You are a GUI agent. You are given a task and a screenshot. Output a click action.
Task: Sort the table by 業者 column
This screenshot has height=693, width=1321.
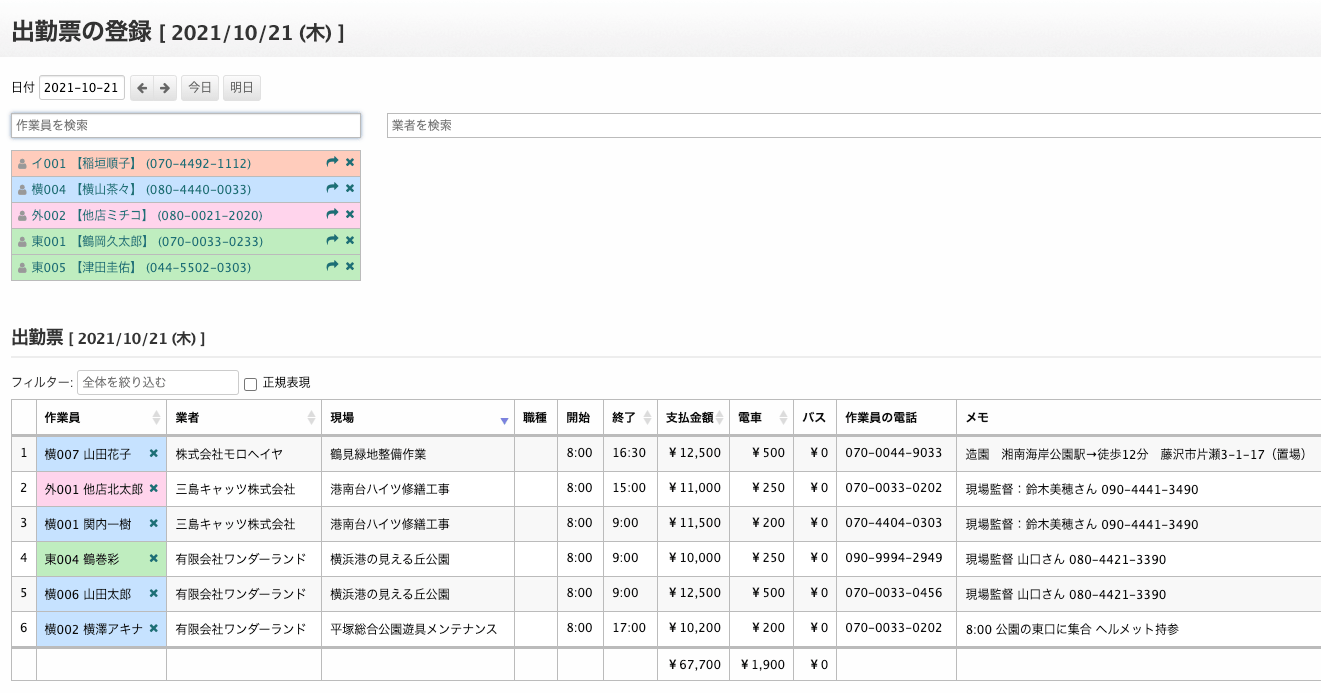[244, 417]
